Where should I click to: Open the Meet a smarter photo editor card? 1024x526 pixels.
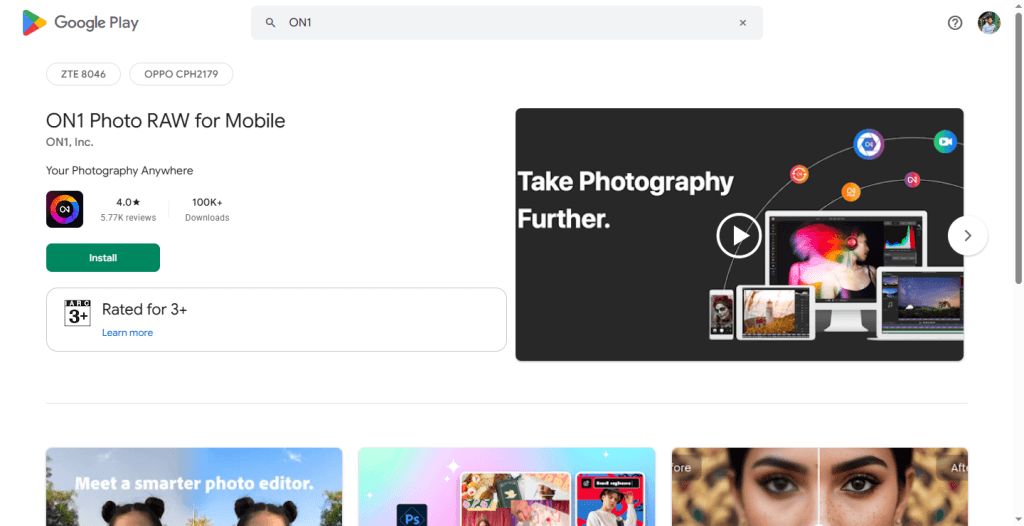[x=194, y=487]
